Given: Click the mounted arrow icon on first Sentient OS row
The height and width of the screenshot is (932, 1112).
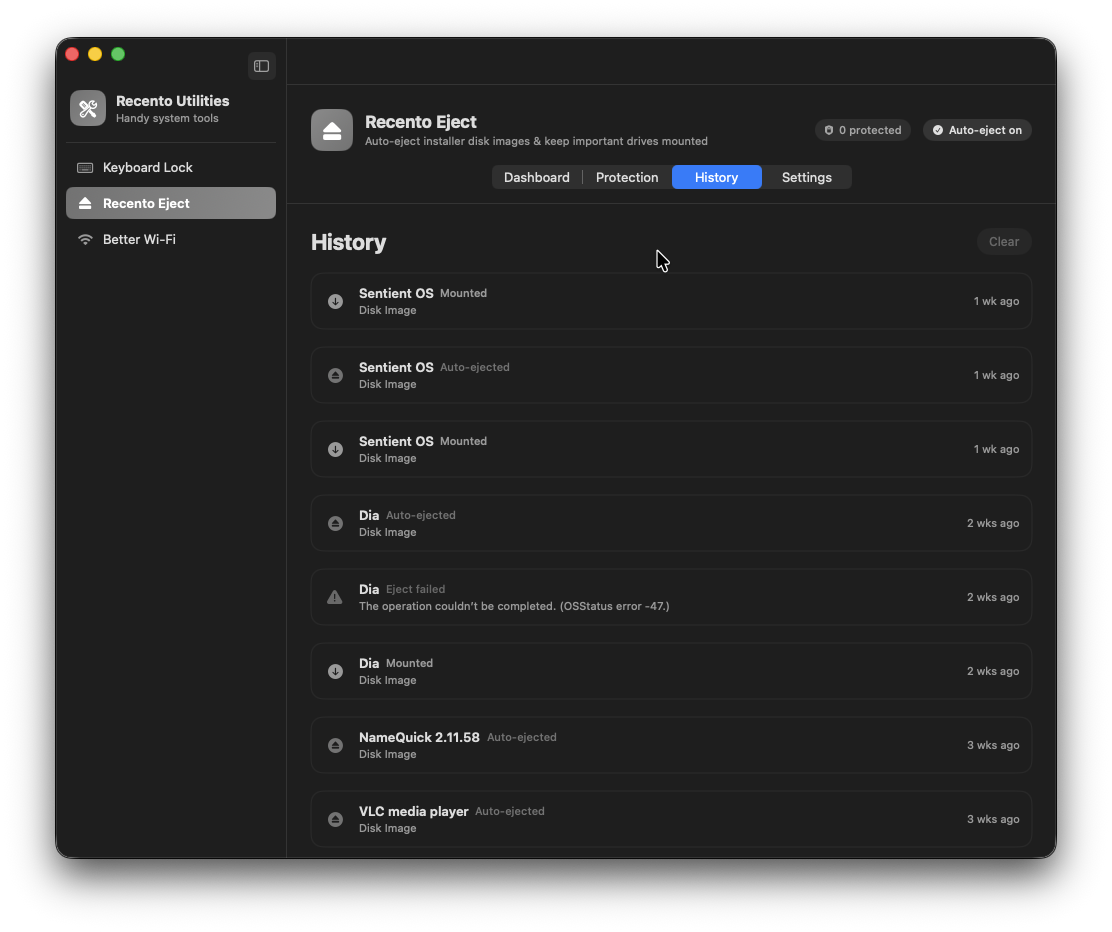Looking at the screenshot, I should 335,301.
